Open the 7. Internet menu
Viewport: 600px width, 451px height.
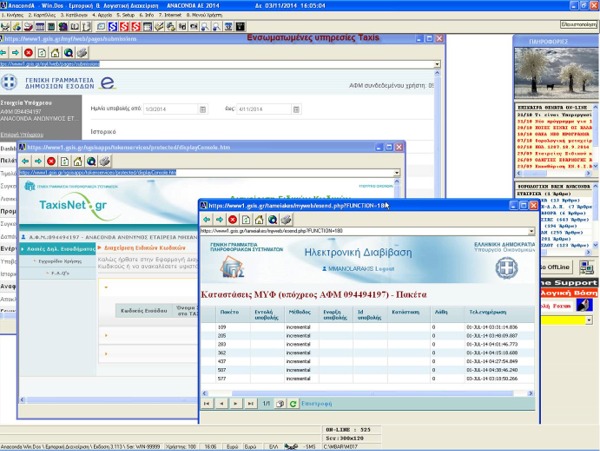[x=170, y=15]
